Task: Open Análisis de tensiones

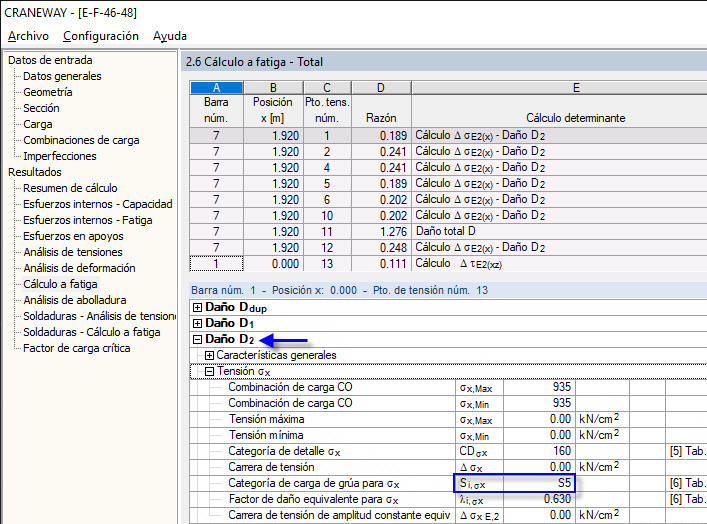Action: coord(73,252)
